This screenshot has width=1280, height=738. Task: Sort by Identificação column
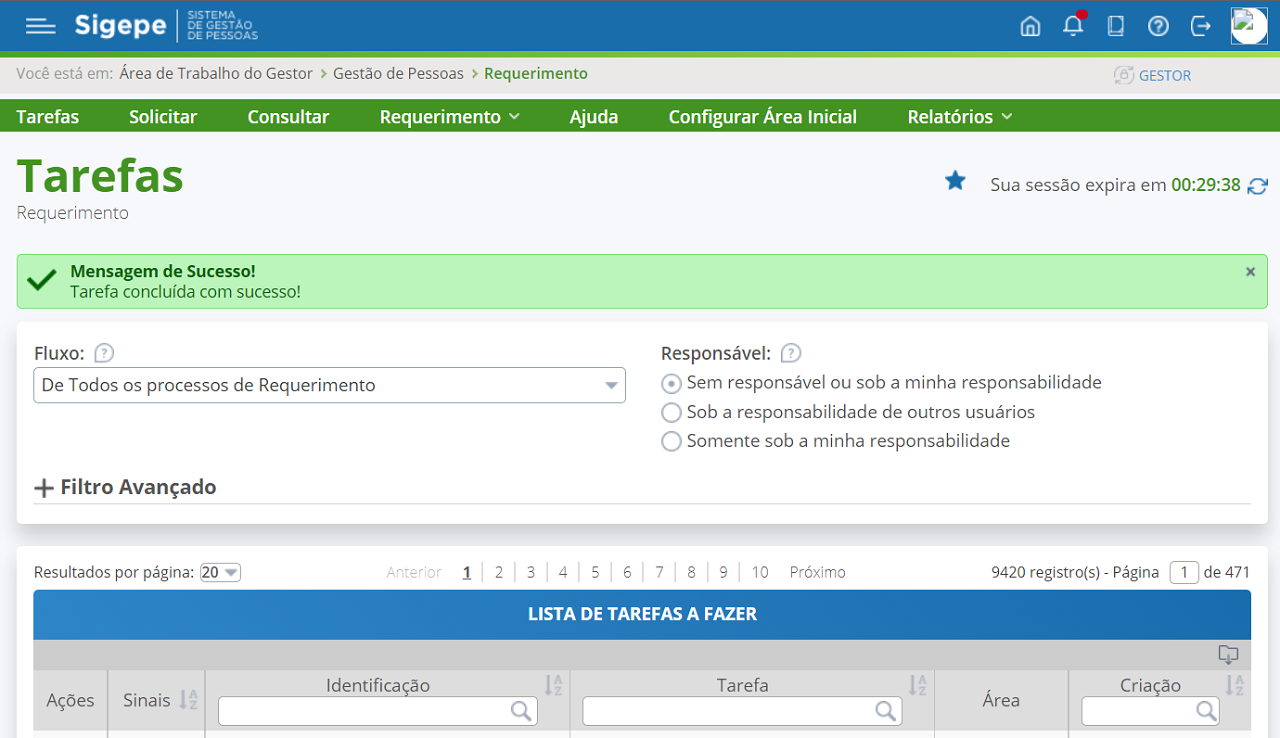point(553,685)
